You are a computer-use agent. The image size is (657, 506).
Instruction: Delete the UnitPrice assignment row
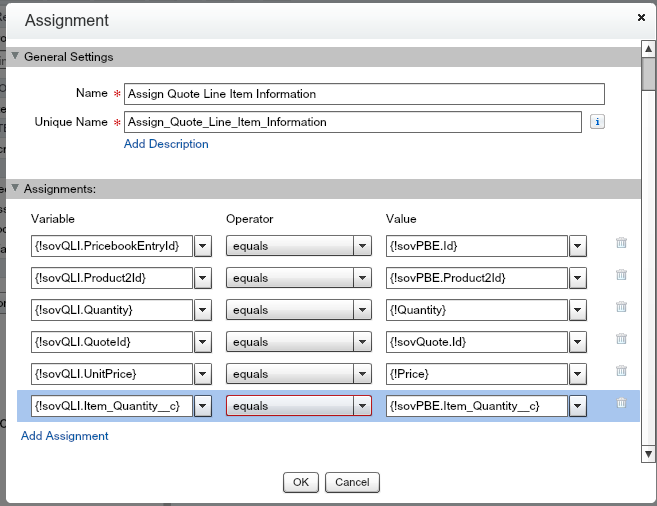[x=621, y=371]
